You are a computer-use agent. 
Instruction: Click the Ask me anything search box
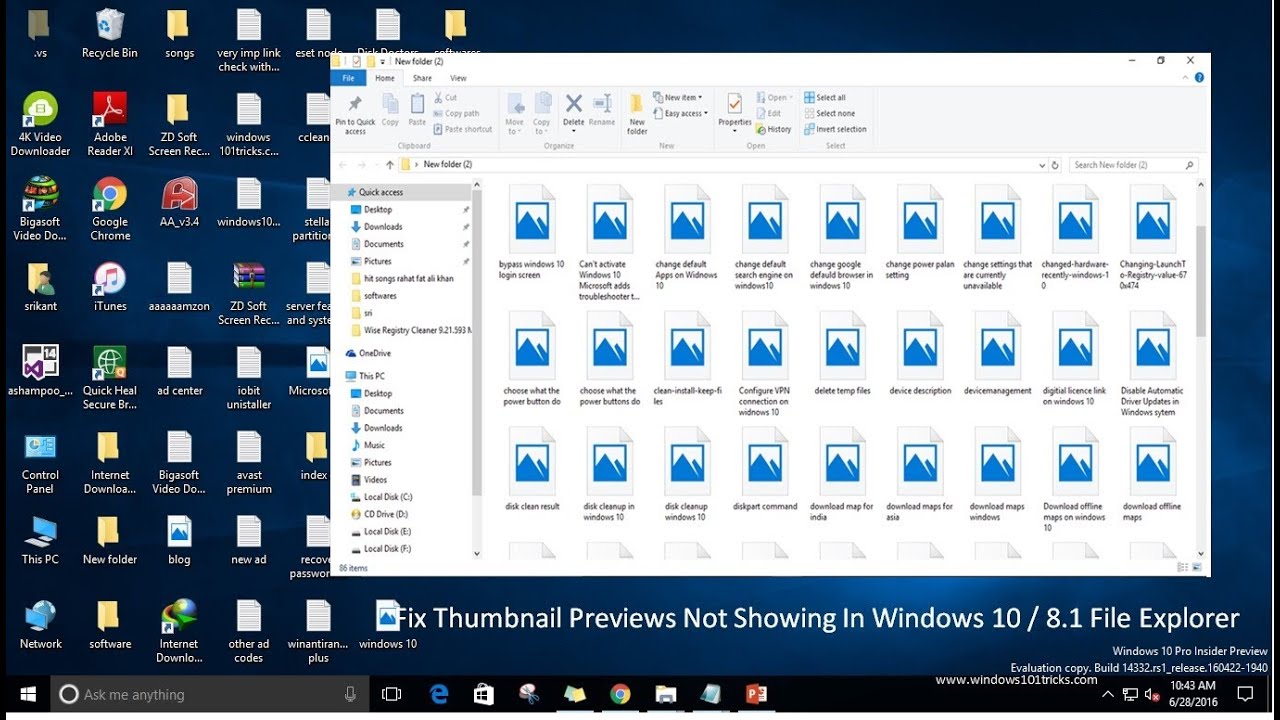coord(210,694)
